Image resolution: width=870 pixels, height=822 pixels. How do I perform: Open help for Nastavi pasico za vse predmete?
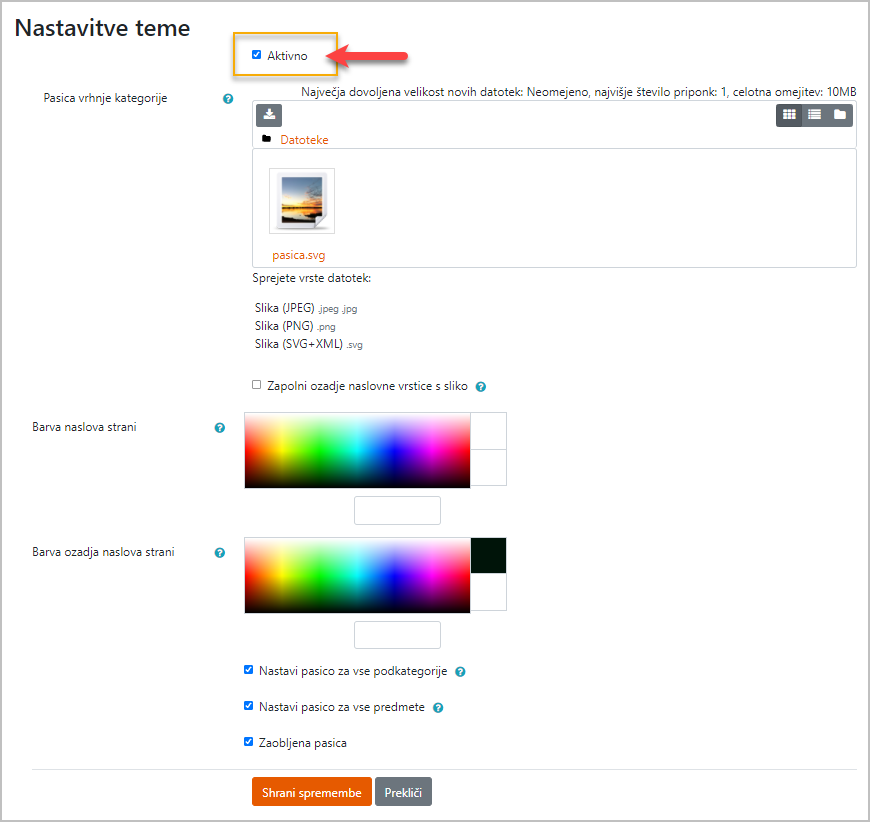click(438, 708)
